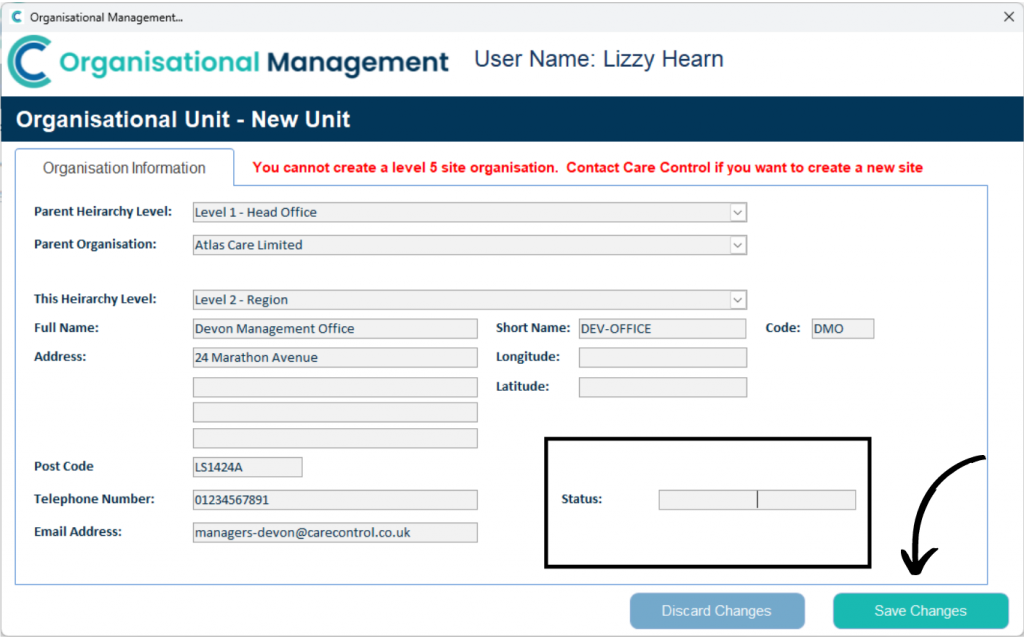The image size is (1024, 637).
Task: Click the Short Name field showing DEV-OFFICE
Action: pyautogui.click(x=662, y=329)
